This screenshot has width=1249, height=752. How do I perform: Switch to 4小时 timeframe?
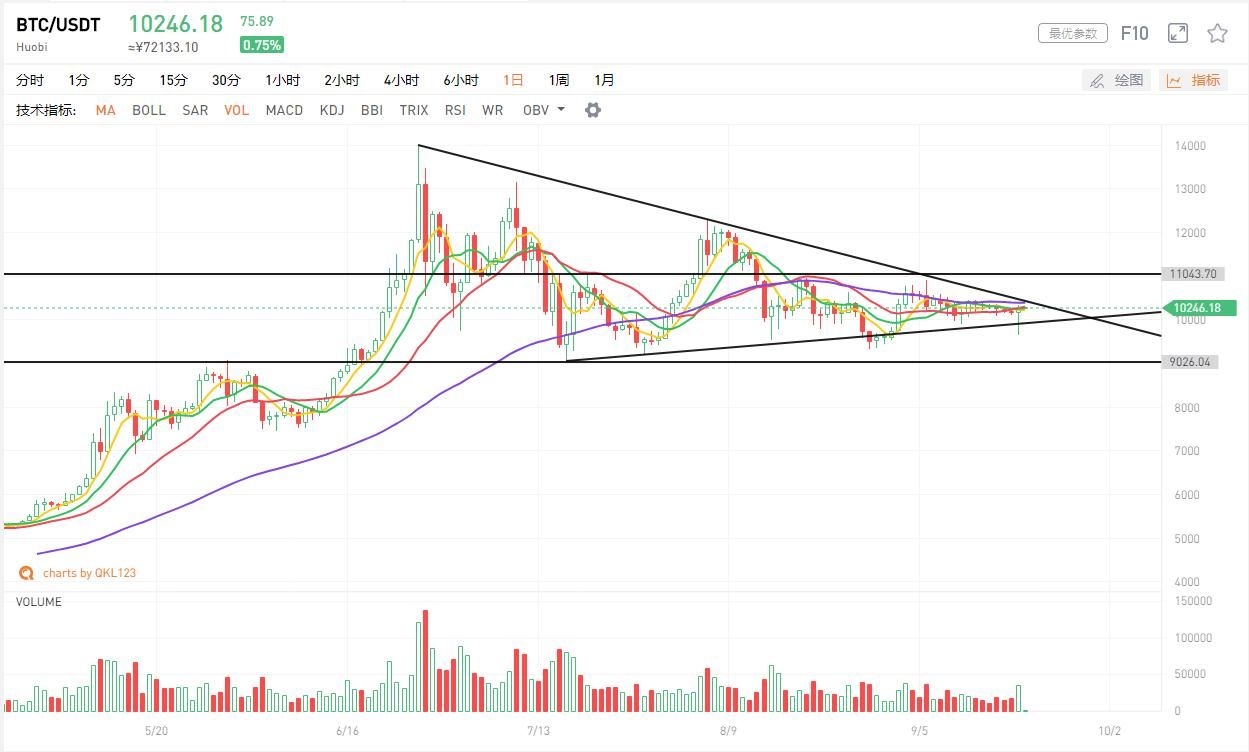pos(401,80)
